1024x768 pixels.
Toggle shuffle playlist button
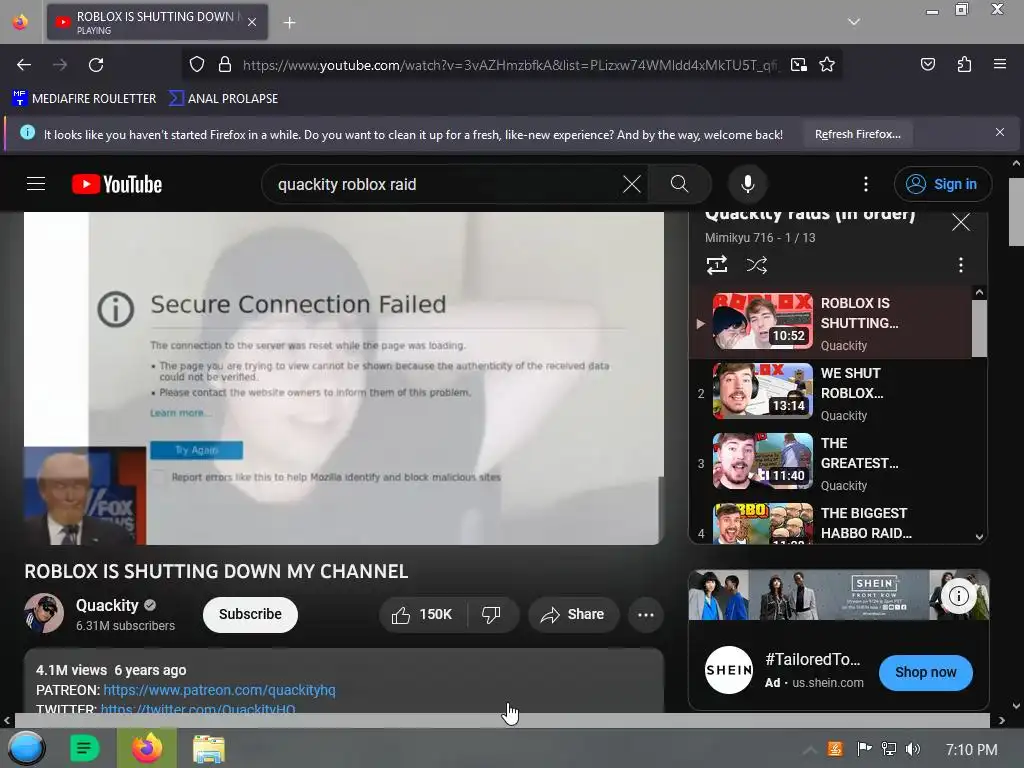(756, 265)
